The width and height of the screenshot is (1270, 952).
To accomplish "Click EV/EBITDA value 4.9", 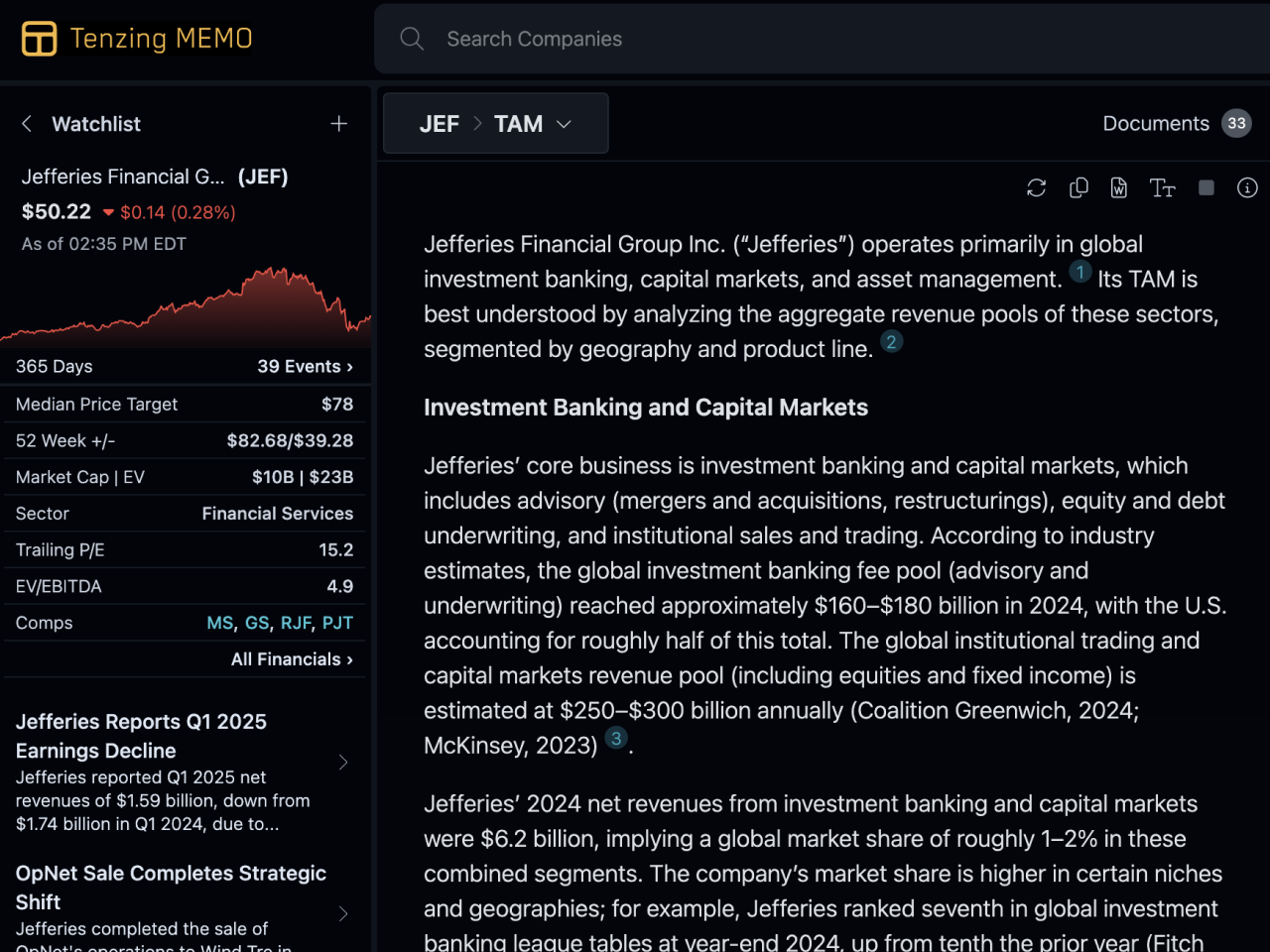I will 340,586.
